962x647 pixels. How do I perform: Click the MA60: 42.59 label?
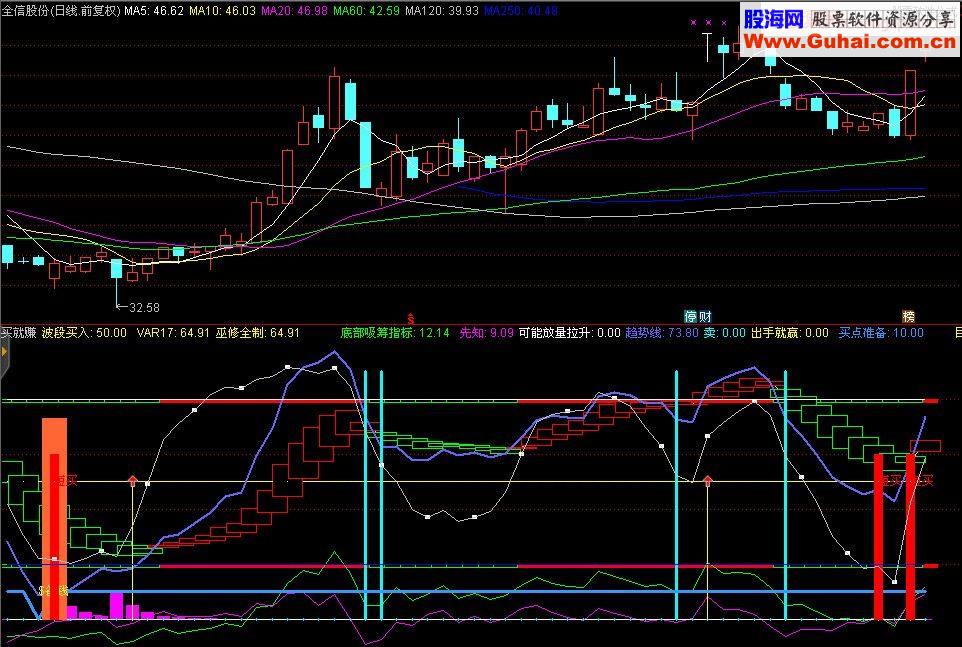point(366,10)
